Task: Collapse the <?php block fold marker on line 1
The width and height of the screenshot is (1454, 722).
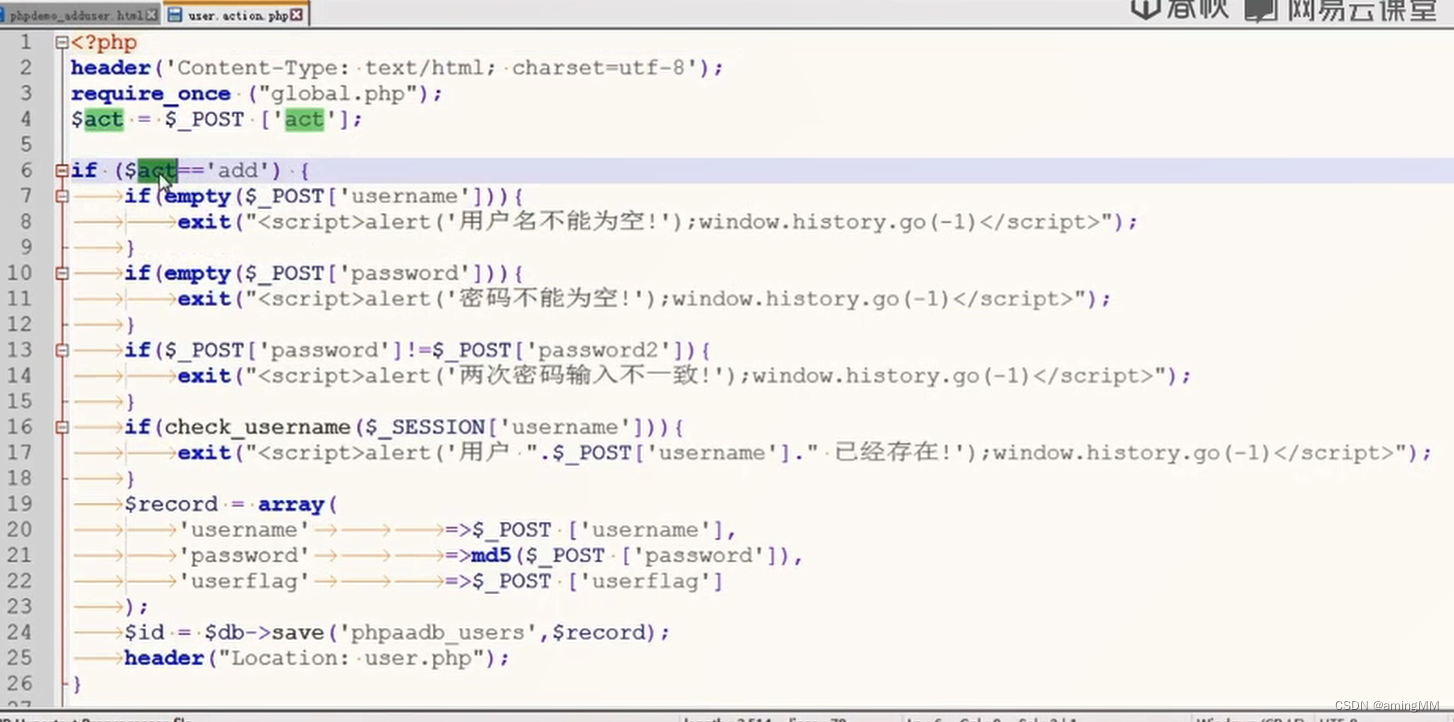Action: click(62, 43)
